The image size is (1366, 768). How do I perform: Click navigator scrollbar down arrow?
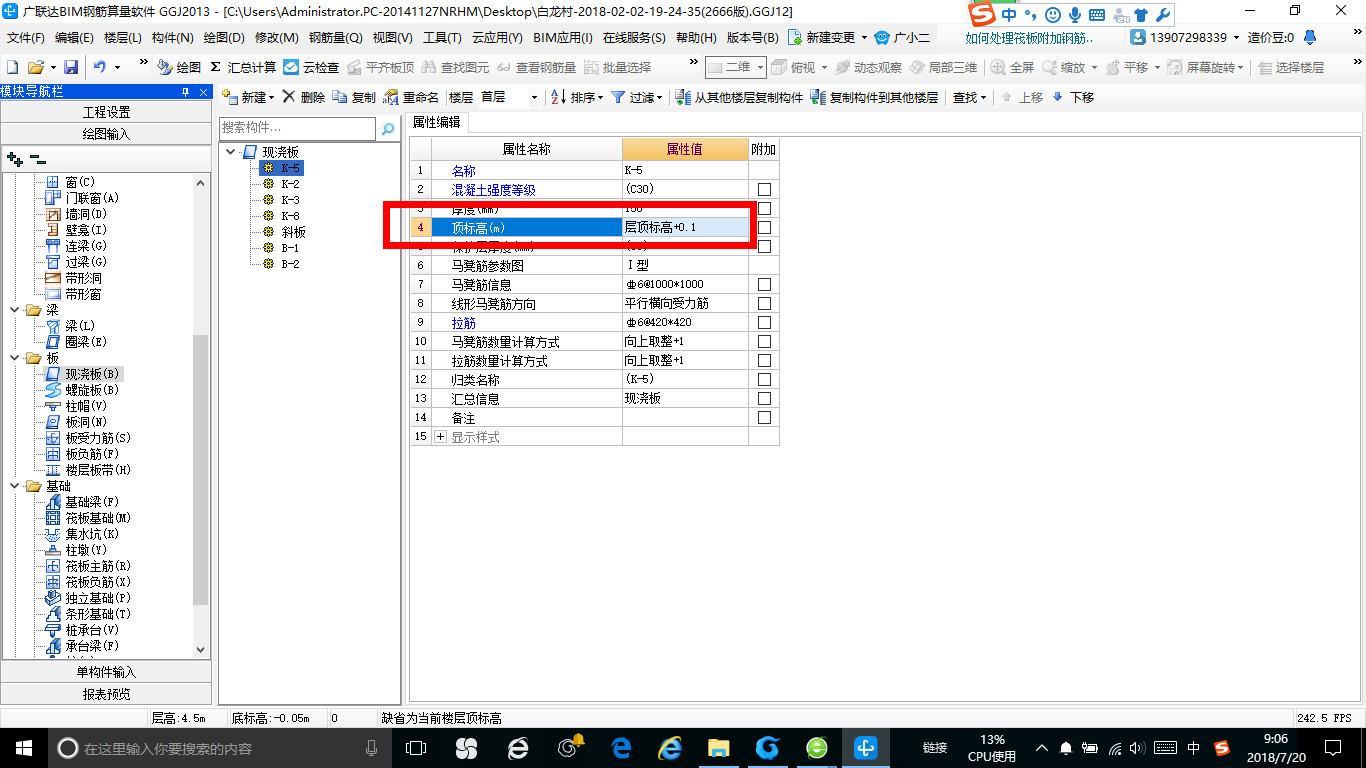201,648
